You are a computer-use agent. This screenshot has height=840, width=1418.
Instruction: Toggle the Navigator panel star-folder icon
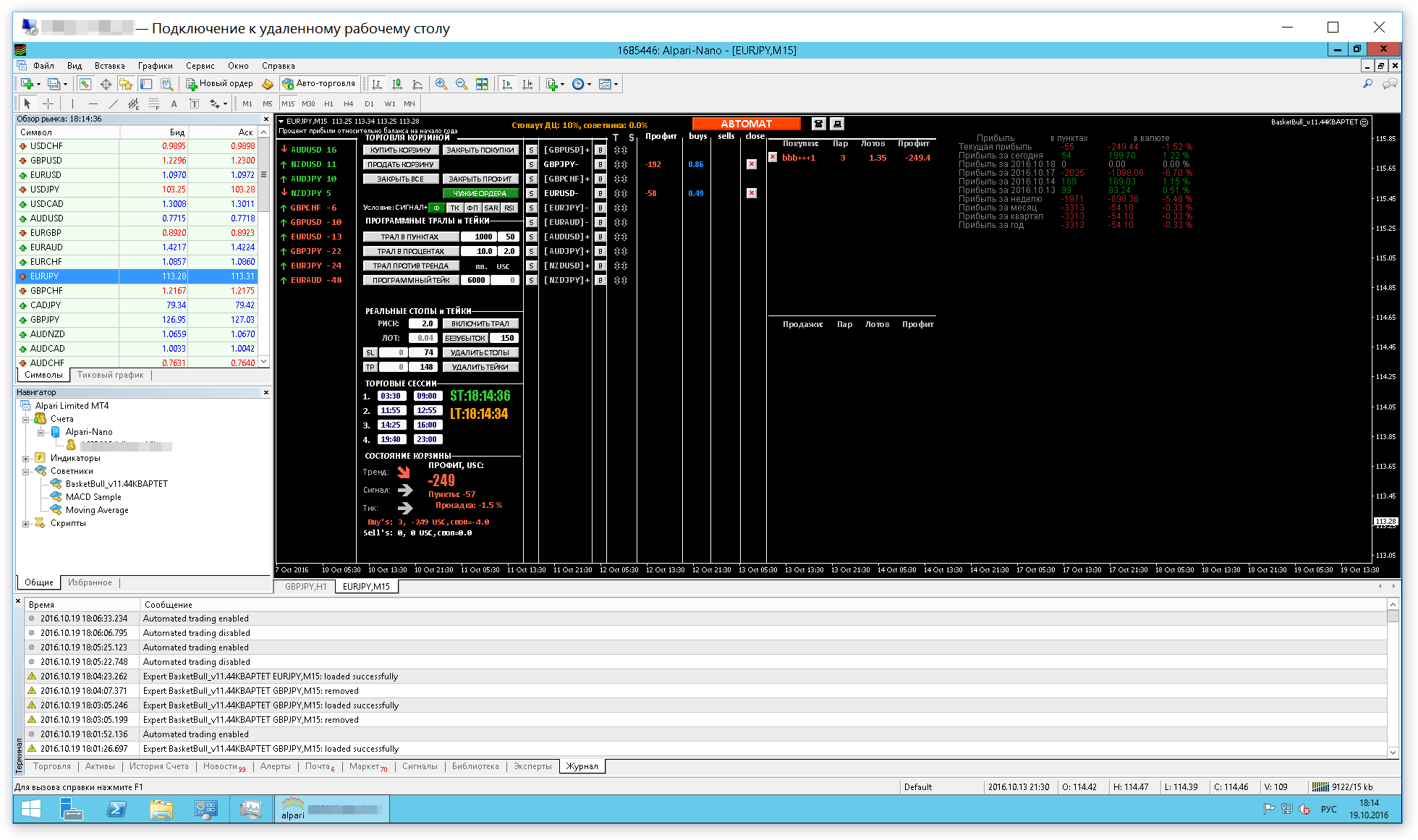tap(126, 84)
